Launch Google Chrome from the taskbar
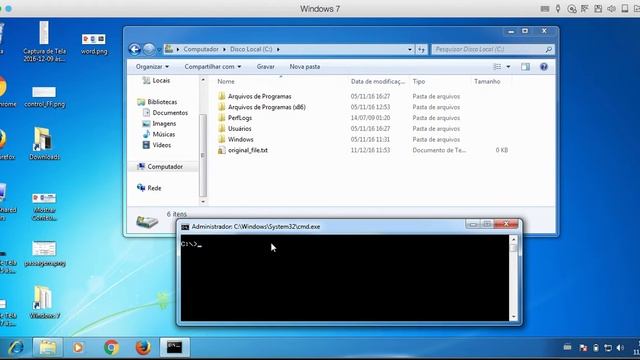The image size is (640, 360). click(111, 347)
